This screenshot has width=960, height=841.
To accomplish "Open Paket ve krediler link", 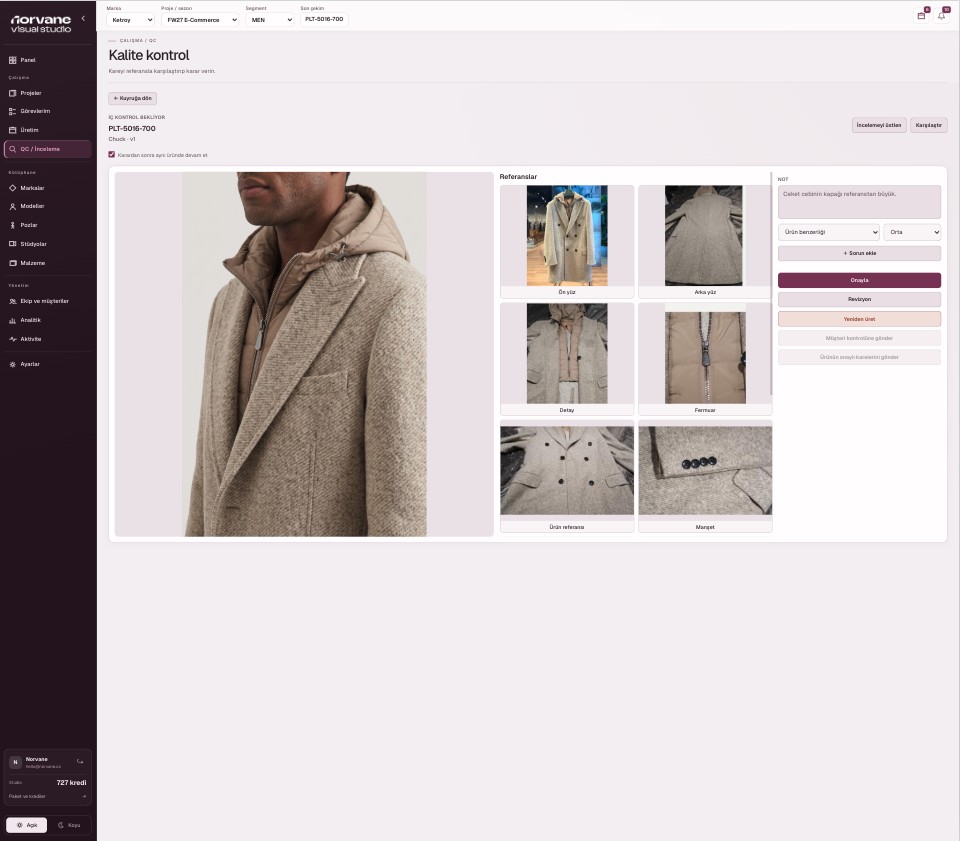I will pos(48,796).
